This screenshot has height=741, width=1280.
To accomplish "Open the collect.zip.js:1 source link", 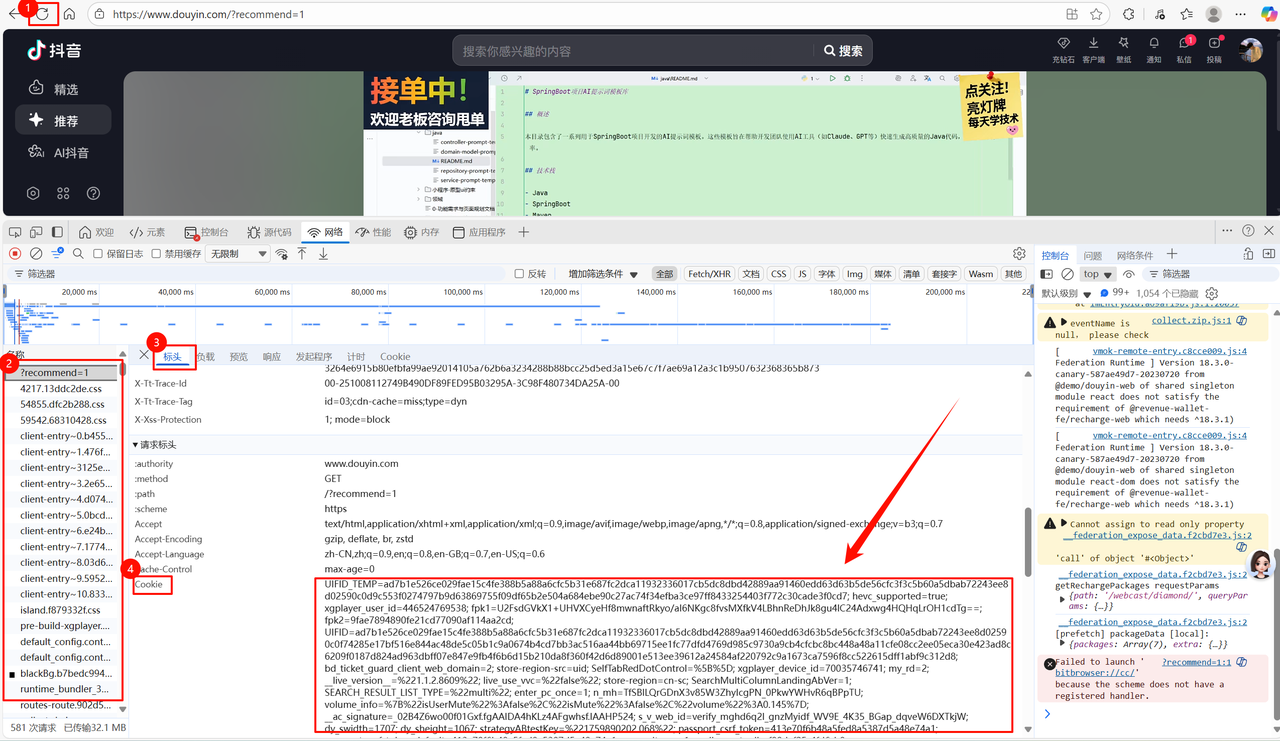I will click(1191, 321).
